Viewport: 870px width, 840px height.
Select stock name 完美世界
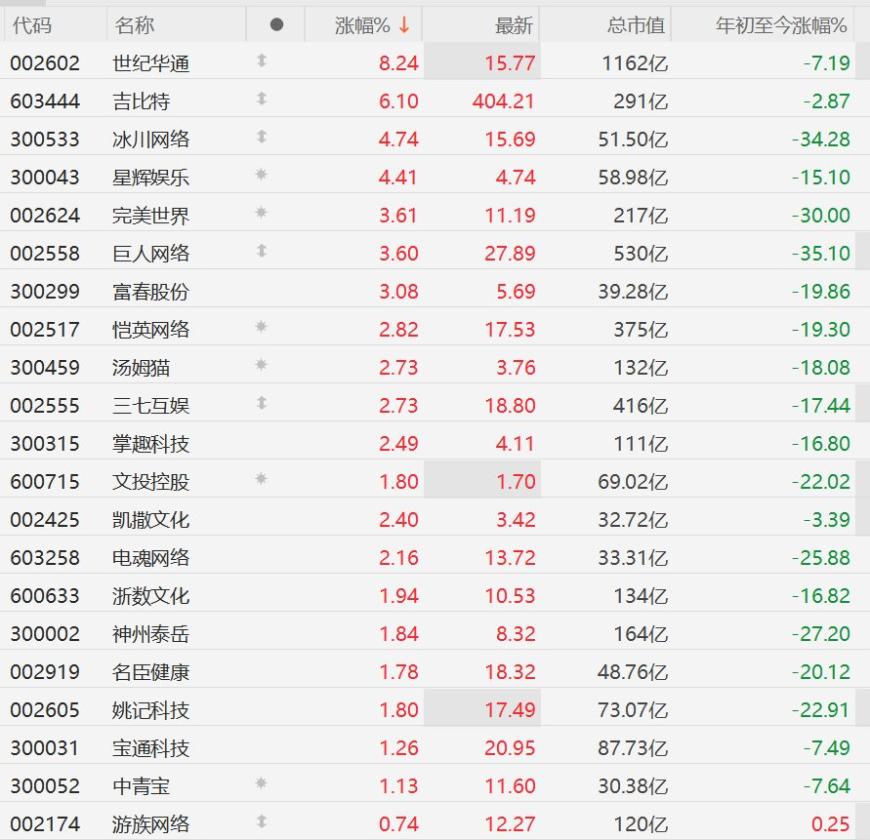click(151, 215)
